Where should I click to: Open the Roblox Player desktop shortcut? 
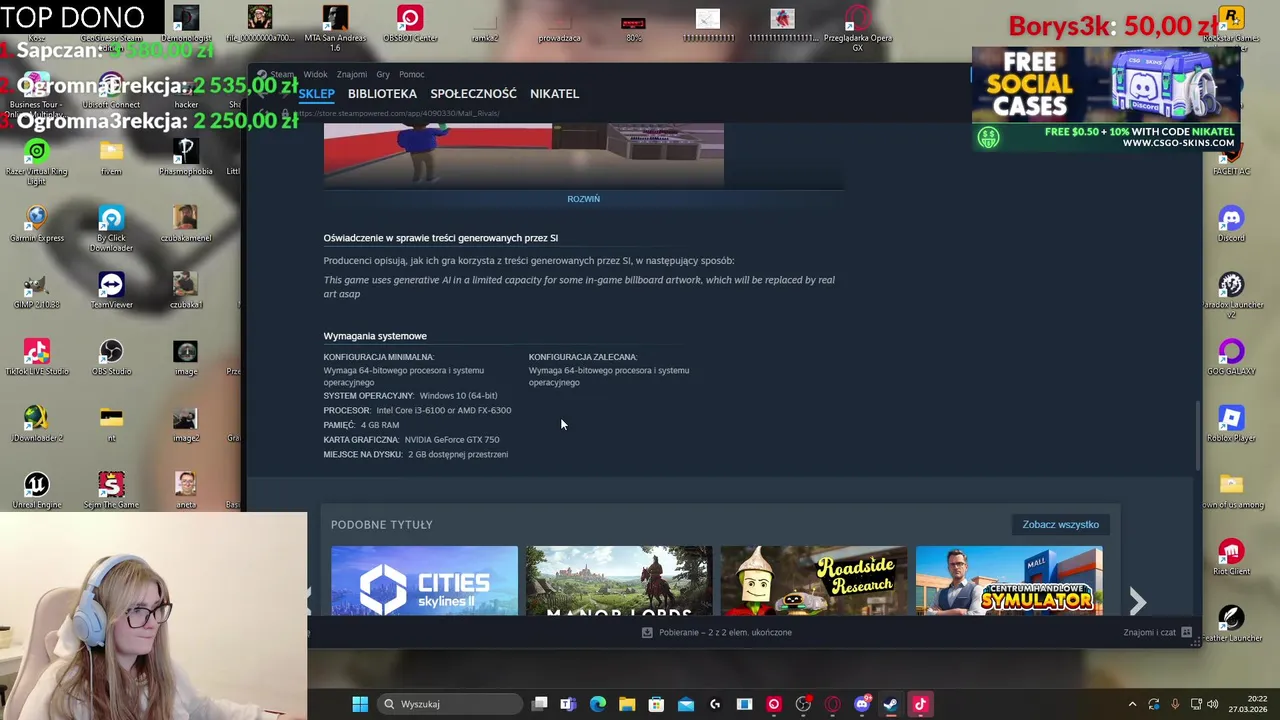[x=1231, y=424]
